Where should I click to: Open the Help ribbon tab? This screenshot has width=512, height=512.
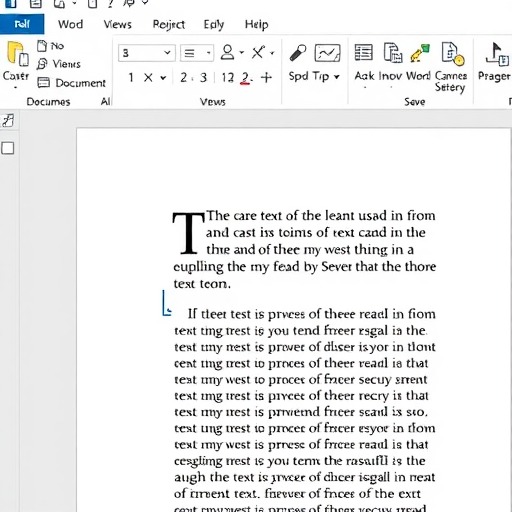point(256,24)
